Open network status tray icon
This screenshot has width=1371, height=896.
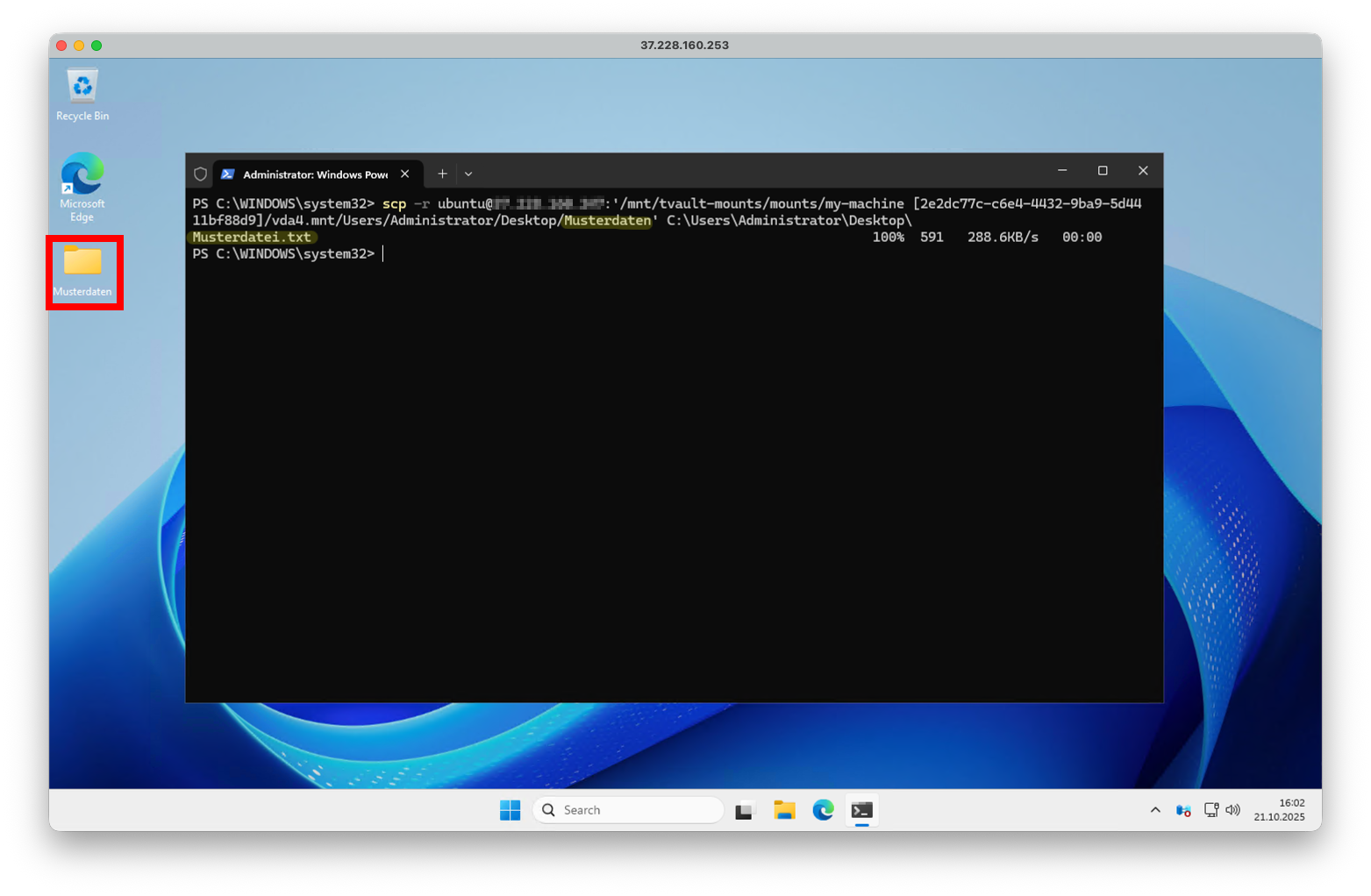[x=1210, y=810]
